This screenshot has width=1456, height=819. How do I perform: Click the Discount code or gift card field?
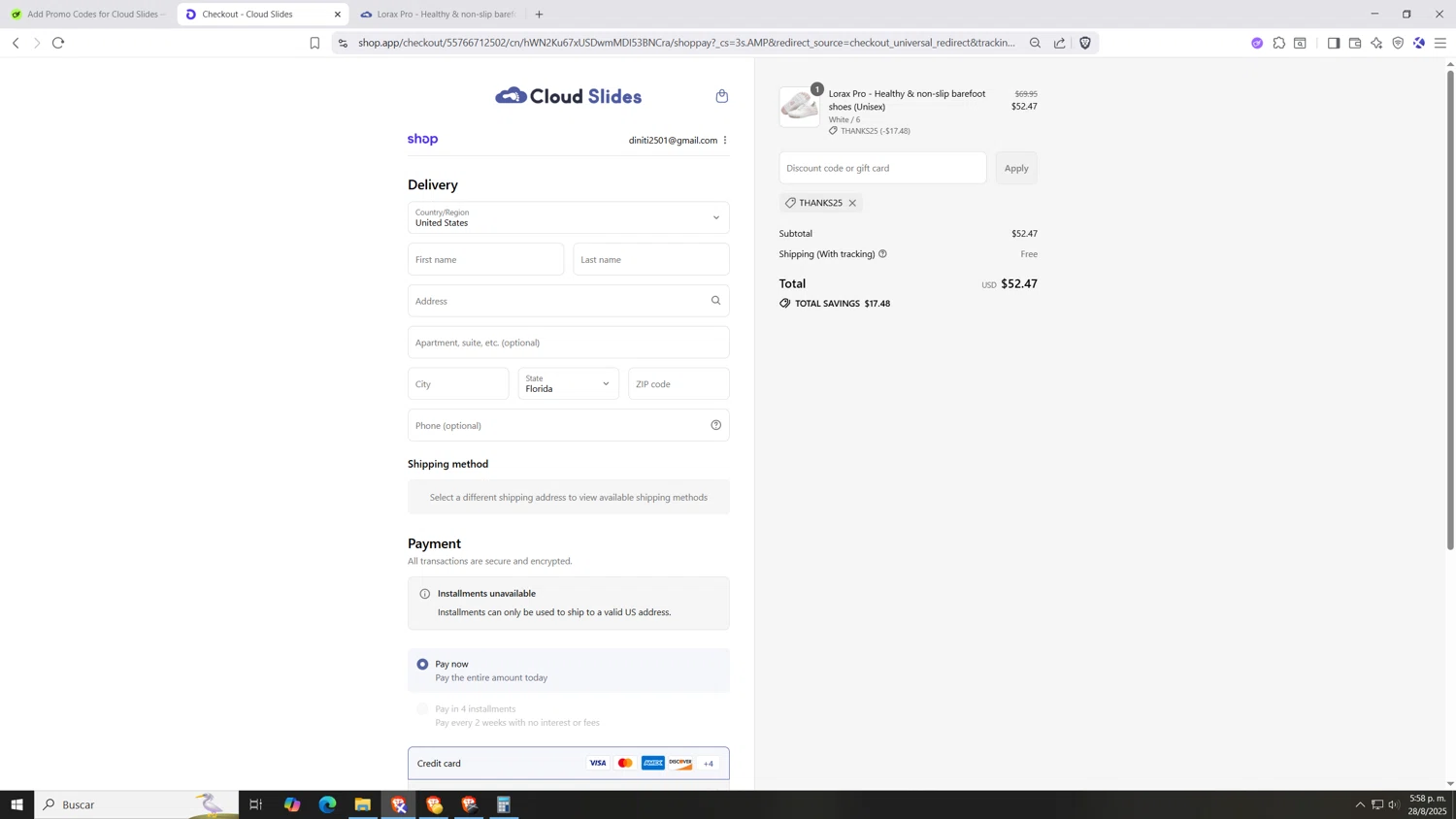[x=882, y=168]
